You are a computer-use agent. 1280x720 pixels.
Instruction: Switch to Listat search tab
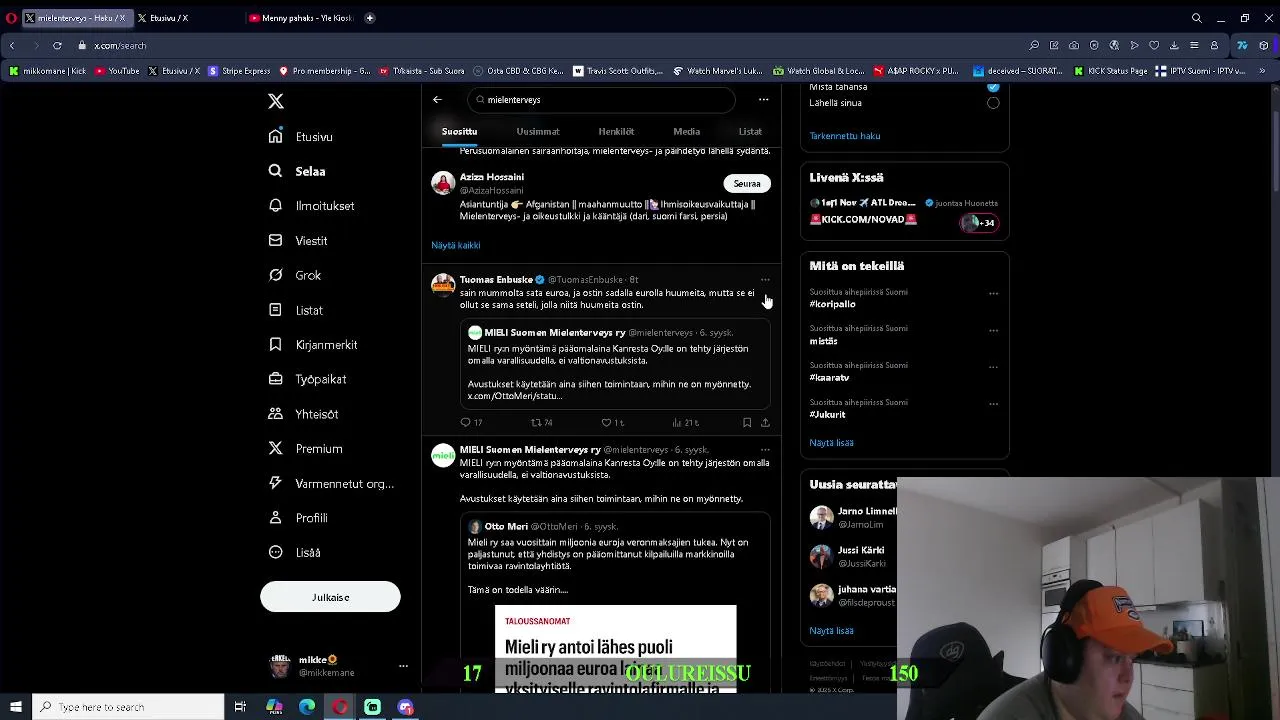(x=750, y=131)
